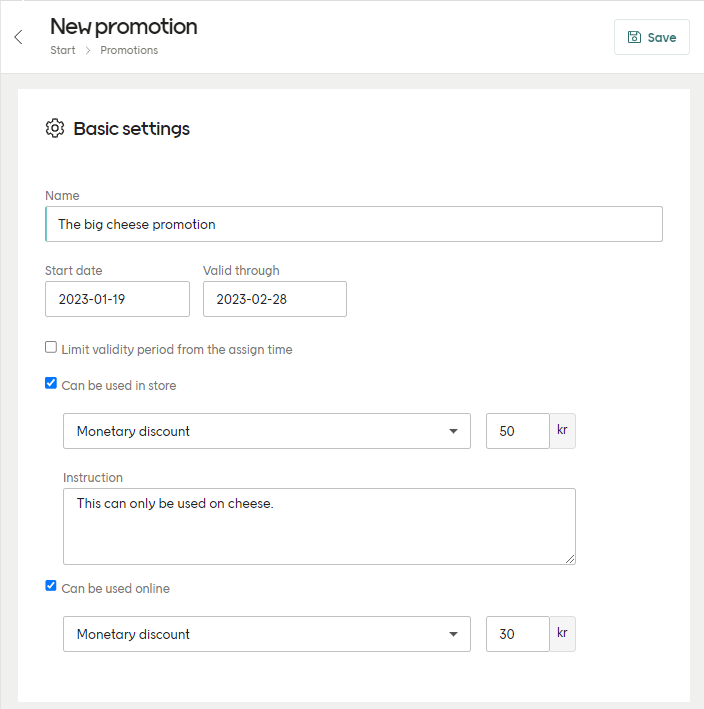This screenshot has width=704, height=709.
Task: Click the Instruction textarea resize handle
Action: point(570,559)
